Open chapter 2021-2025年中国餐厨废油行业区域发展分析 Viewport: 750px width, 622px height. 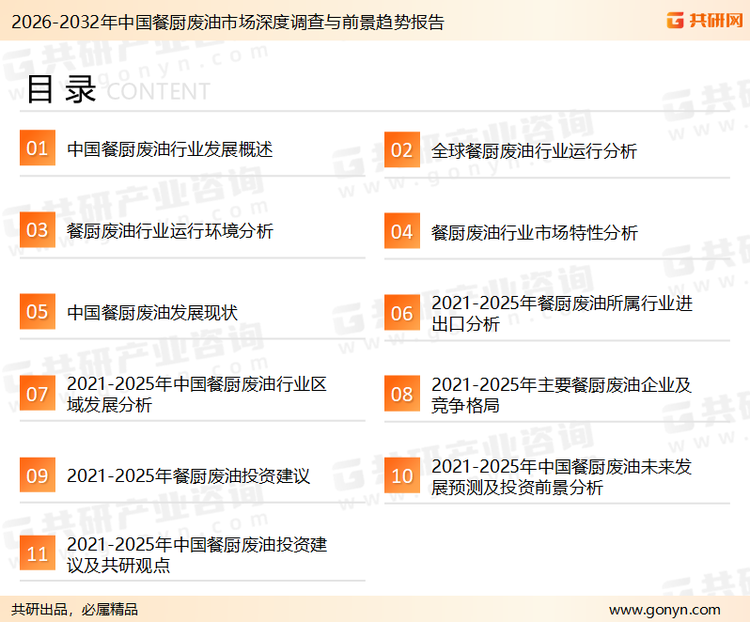pos(197,394)
